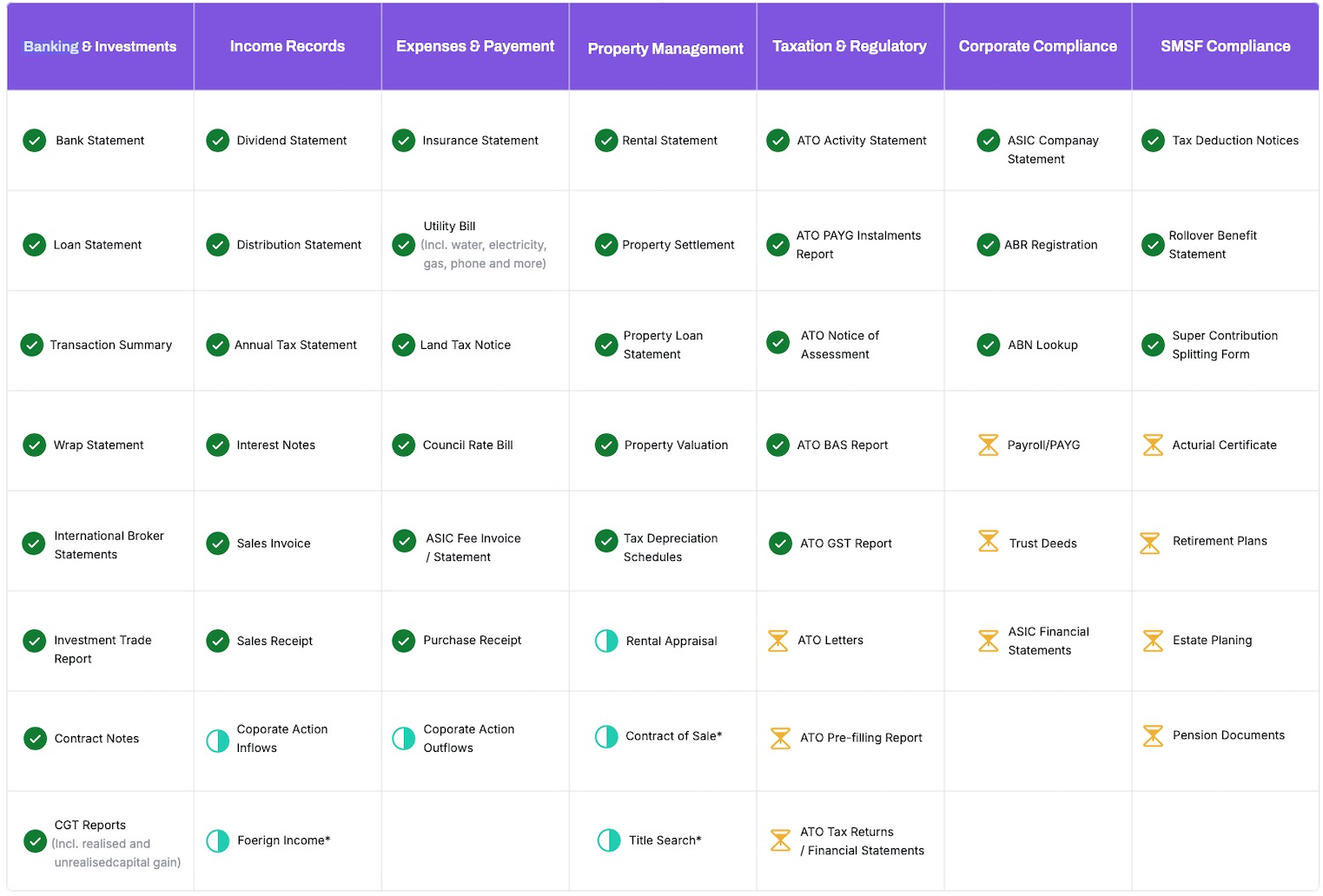1323x896 pixels.
Task: Click check icon next to ABN Lookup
Action: click(x=988, y=345)
